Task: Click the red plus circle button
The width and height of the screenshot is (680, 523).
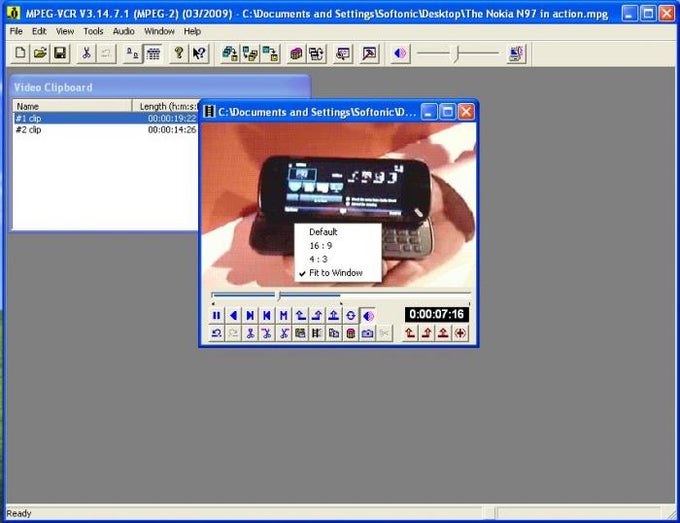Action: (460, 333)
